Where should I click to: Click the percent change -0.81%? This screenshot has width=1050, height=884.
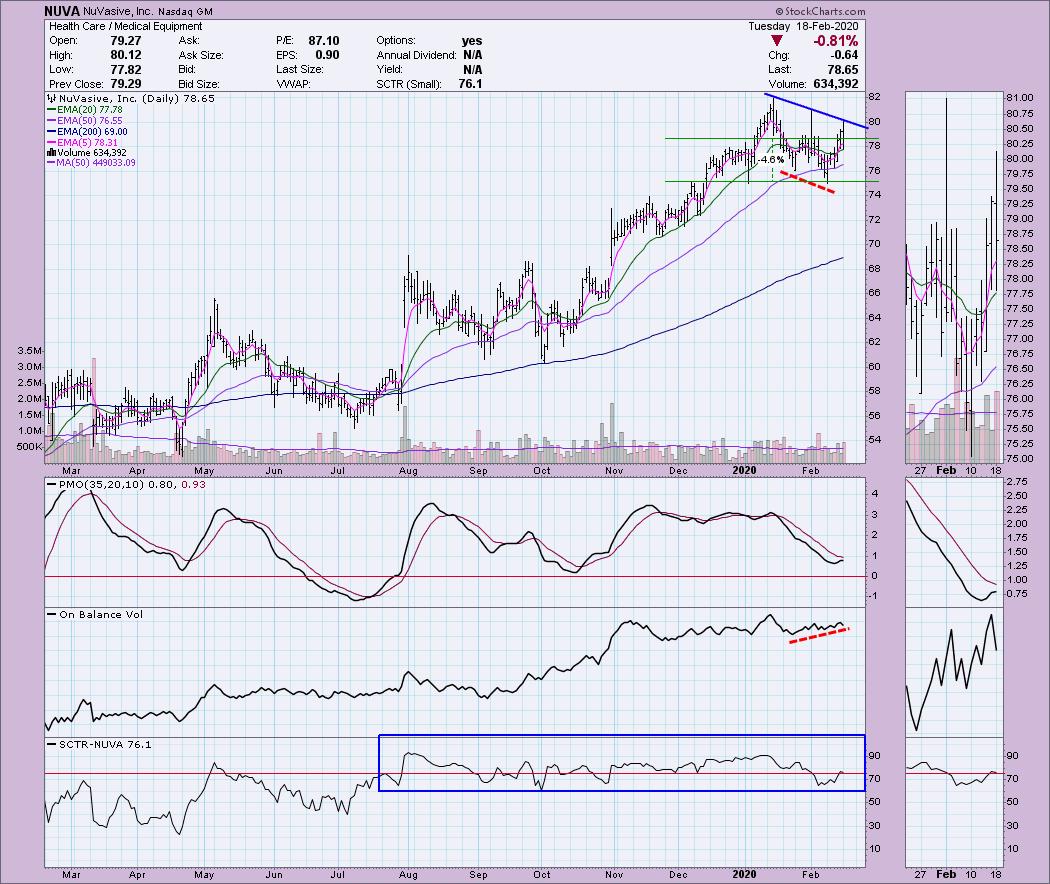pos(836,41)
